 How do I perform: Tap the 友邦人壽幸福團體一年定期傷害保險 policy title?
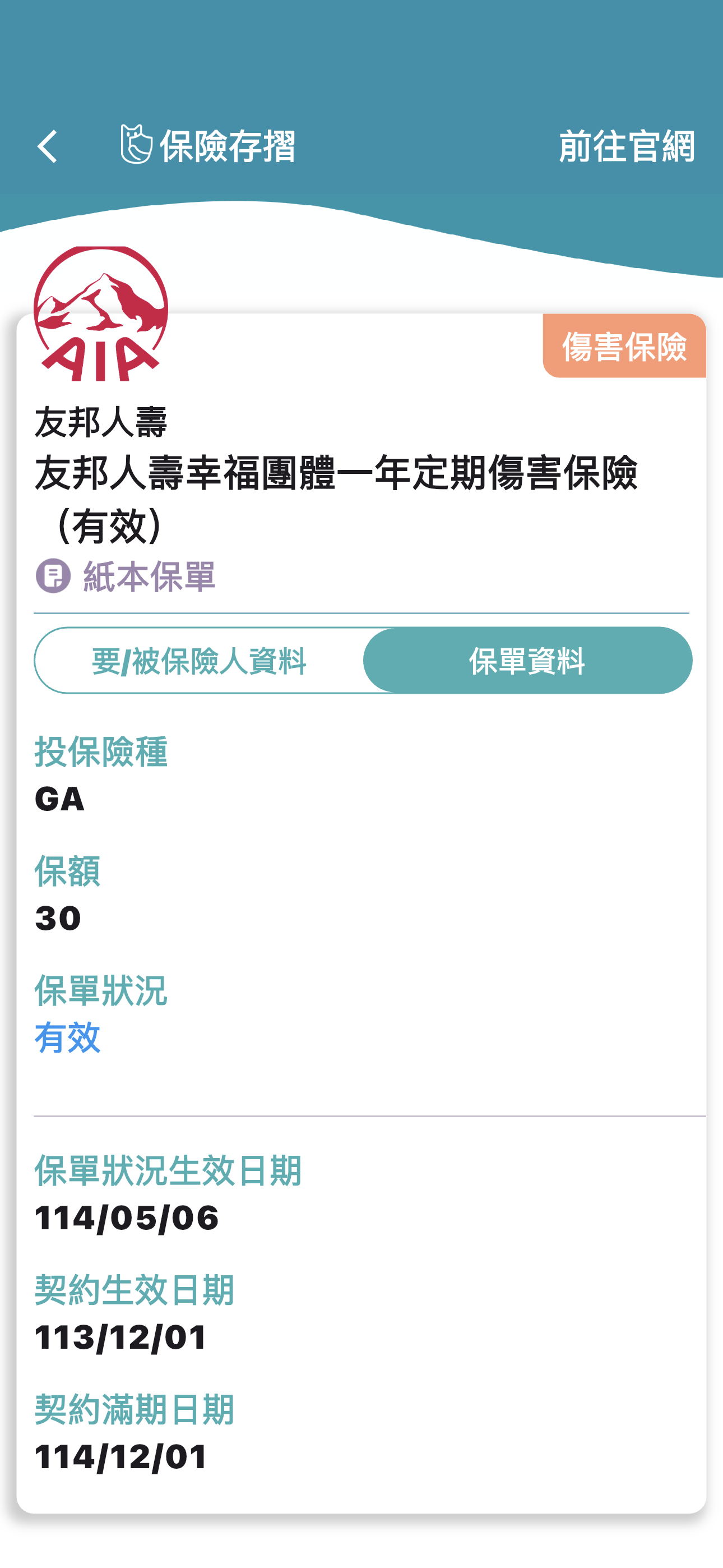point(336,473)
